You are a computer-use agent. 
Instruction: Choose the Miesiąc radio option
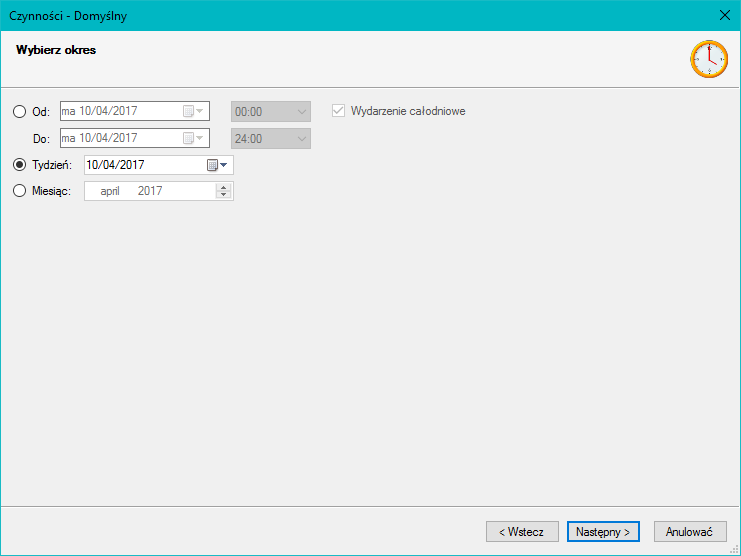pyautogui.click(x=20, y=191)
